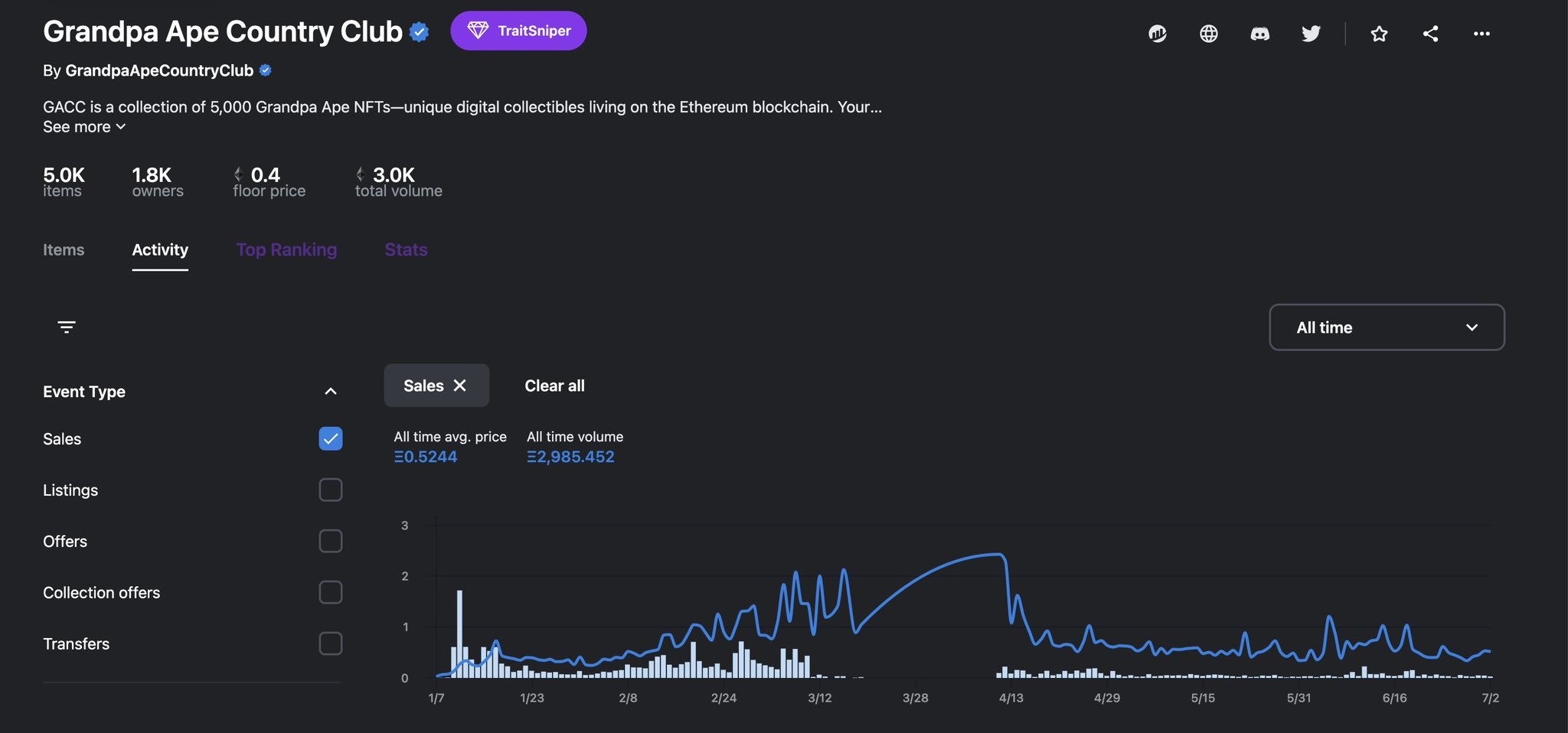The height and width of the screenshot is (733, 1568).
Task: Toggle the filter panel icon
Action: click(67, 327)
